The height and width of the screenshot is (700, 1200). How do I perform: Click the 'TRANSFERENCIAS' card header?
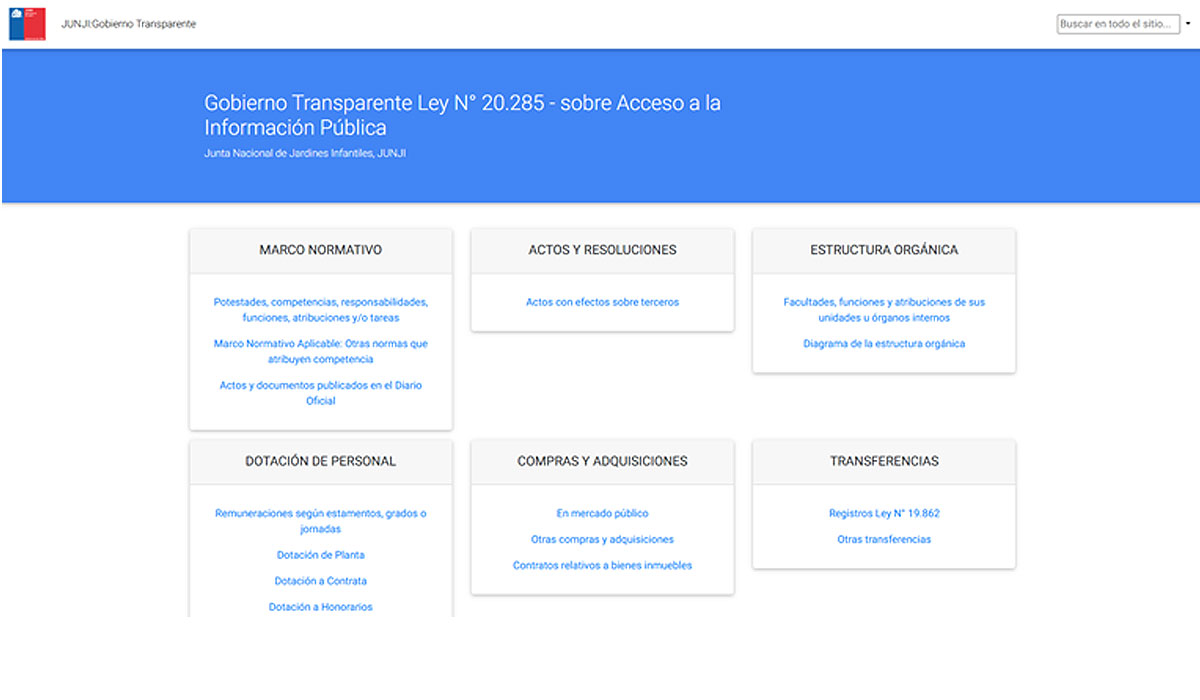point(884,462)
